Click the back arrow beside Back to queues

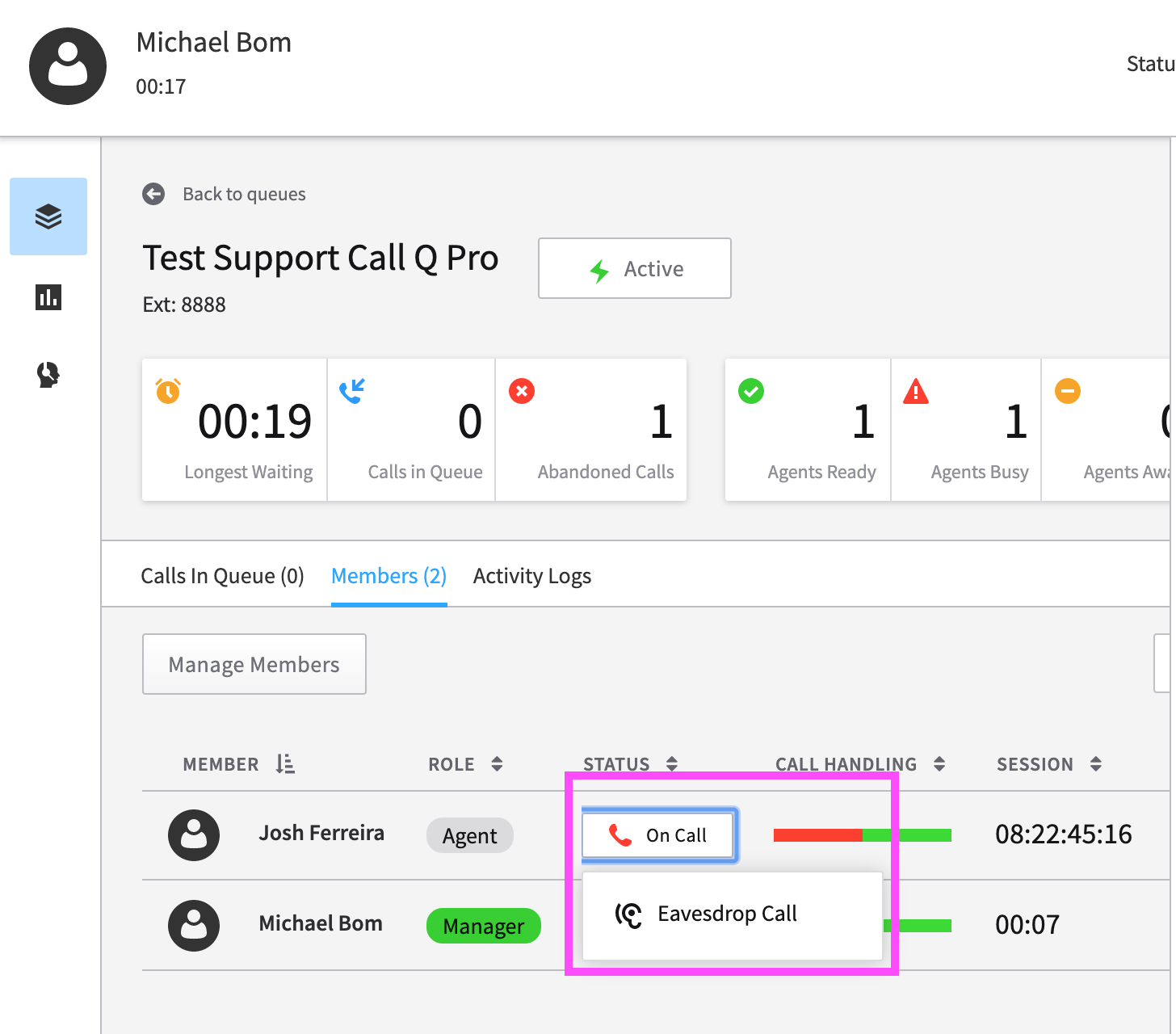153,194
